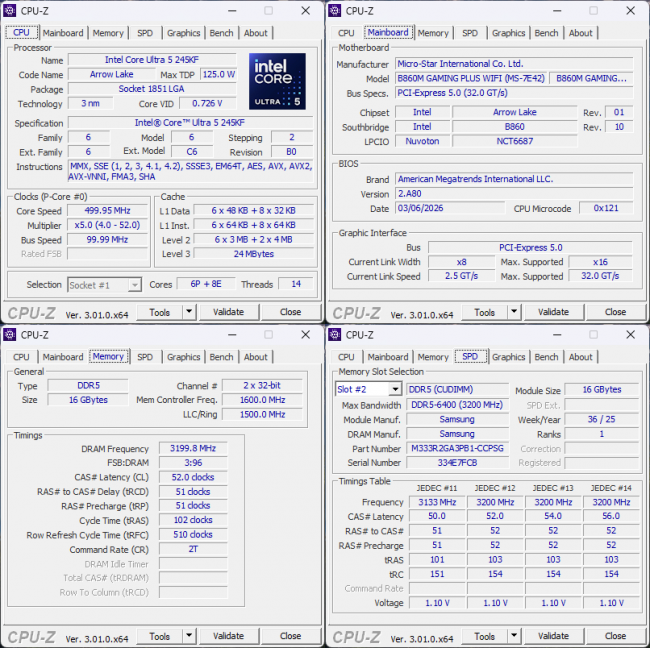The width and height of the screenshot is (650, 648).
Task: Switch to CPU tab in the Memory window
Action: coord(21,357)
